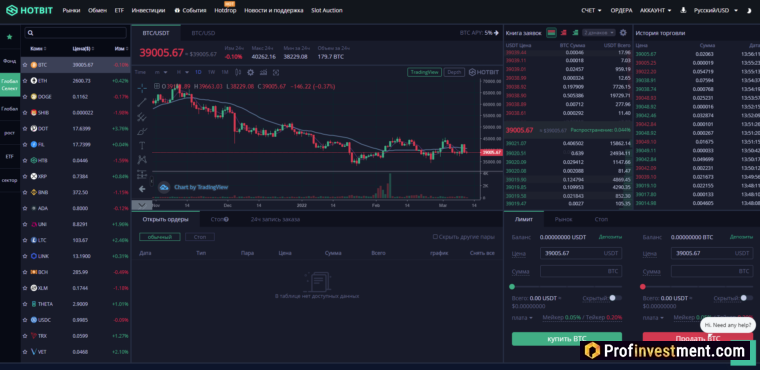This screenshot has height=370, width=760.
Task: Open the ETF menu item
Action: [119, 10]
